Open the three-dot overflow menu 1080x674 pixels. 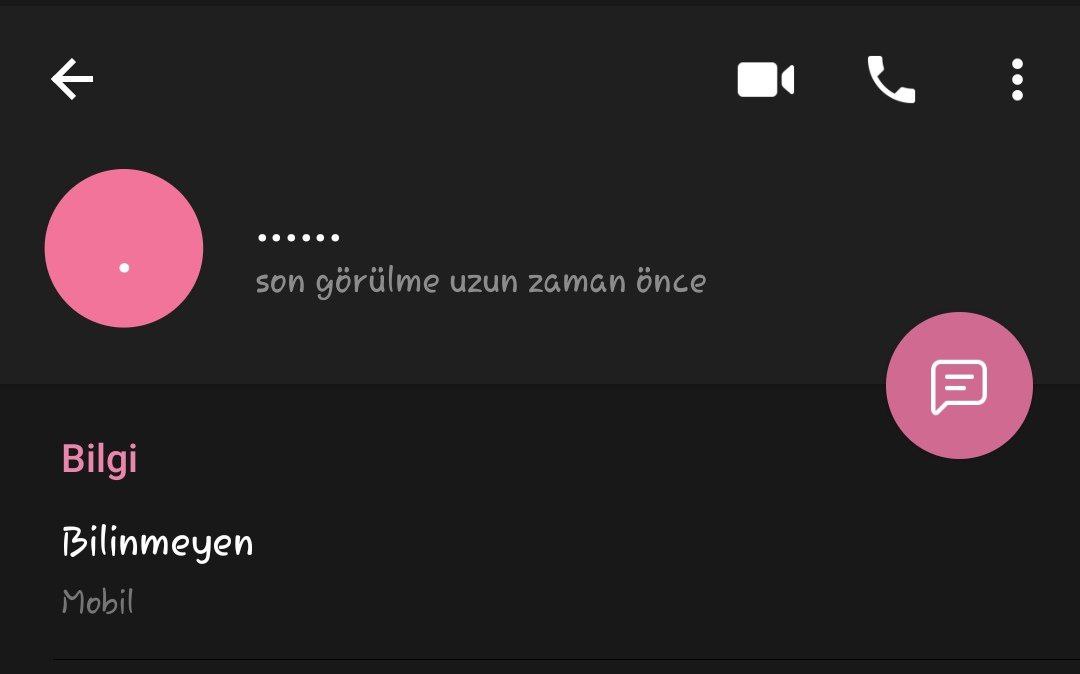tap(1017, 80)
